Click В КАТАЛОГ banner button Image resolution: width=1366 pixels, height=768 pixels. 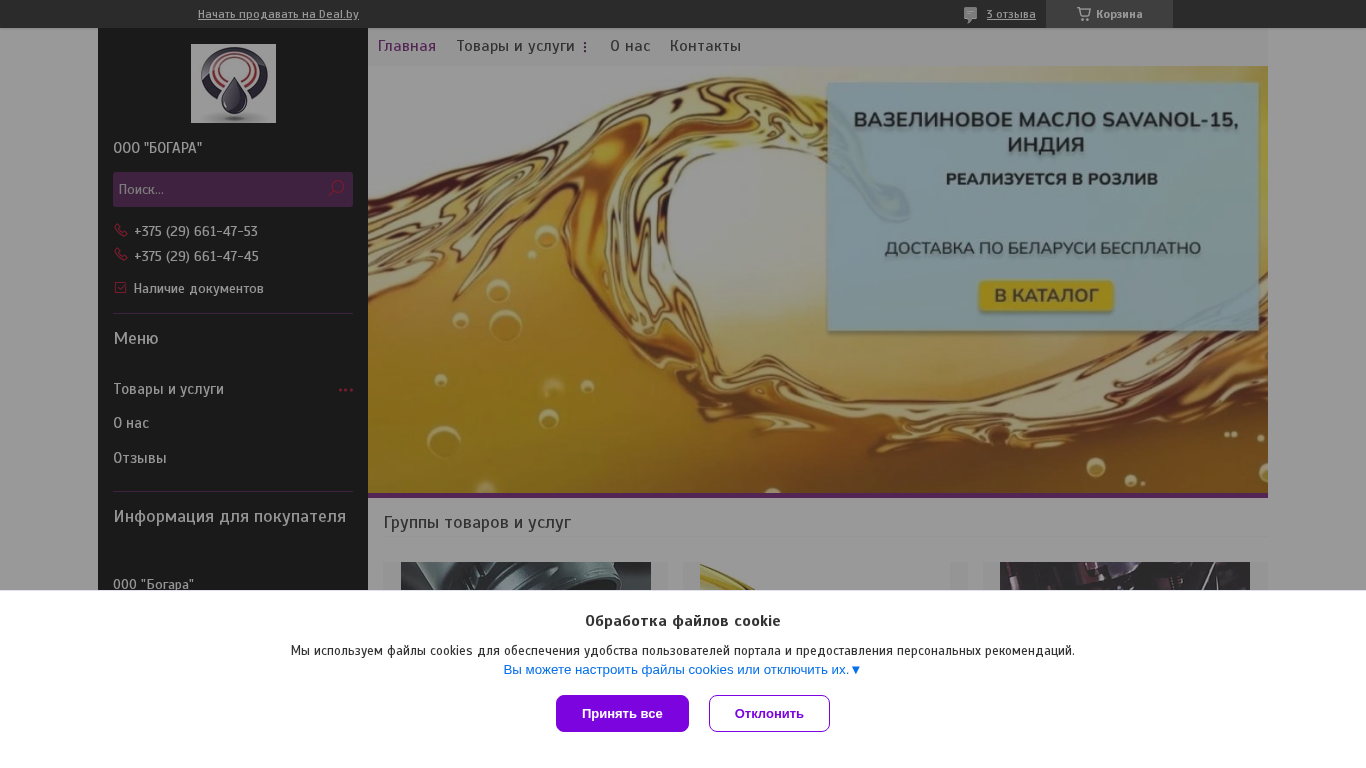(x=1046, y=296)
